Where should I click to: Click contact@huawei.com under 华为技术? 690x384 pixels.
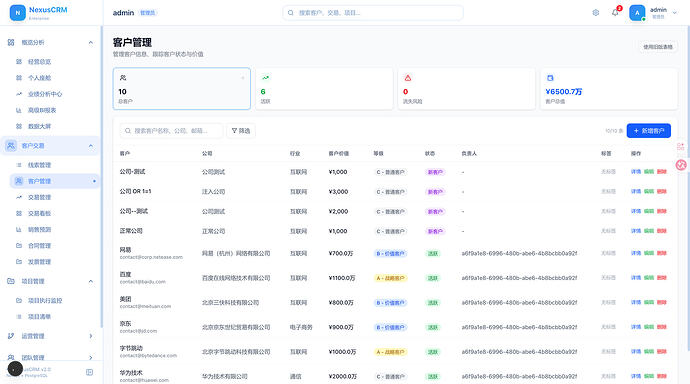(144, 380)
